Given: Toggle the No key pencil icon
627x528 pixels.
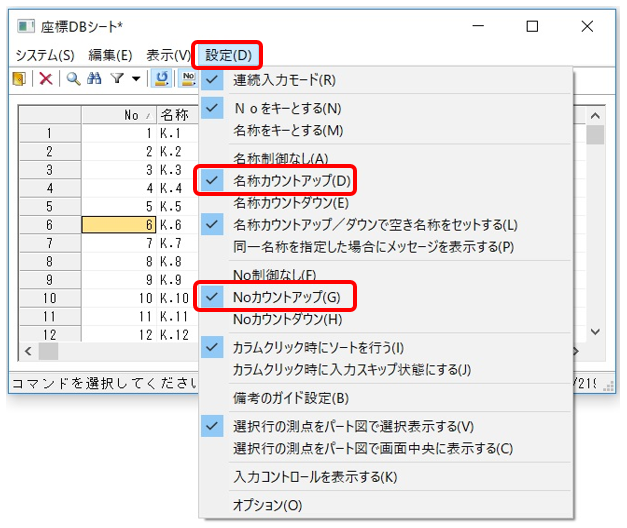Looking at the screenshot, I should (x=188, y=78).
